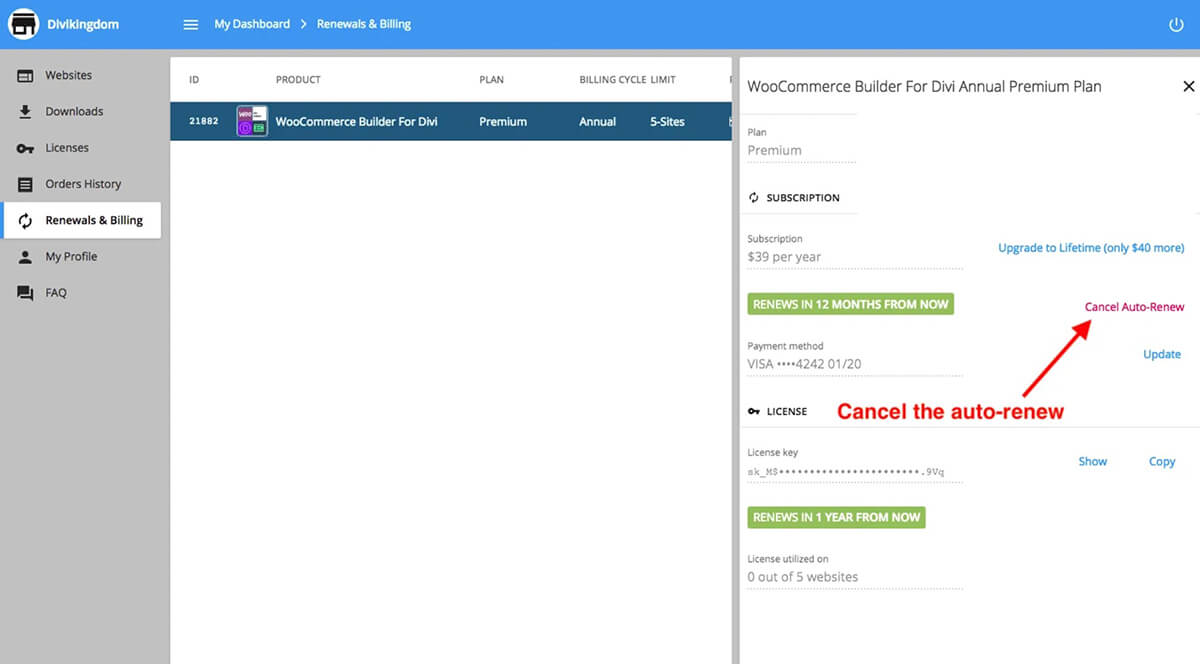Click My Dashboard breadcrumb
Viewport: 1200px width, 664px height.
tap(252, 24)
